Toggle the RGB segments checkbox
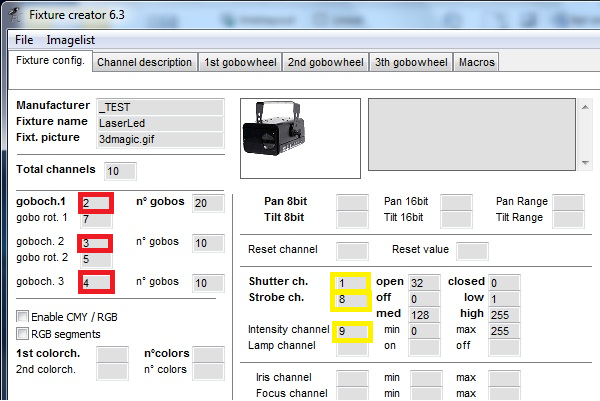This screenshot has width=600, height=401. pyautogui.click(x=23, y=334)
